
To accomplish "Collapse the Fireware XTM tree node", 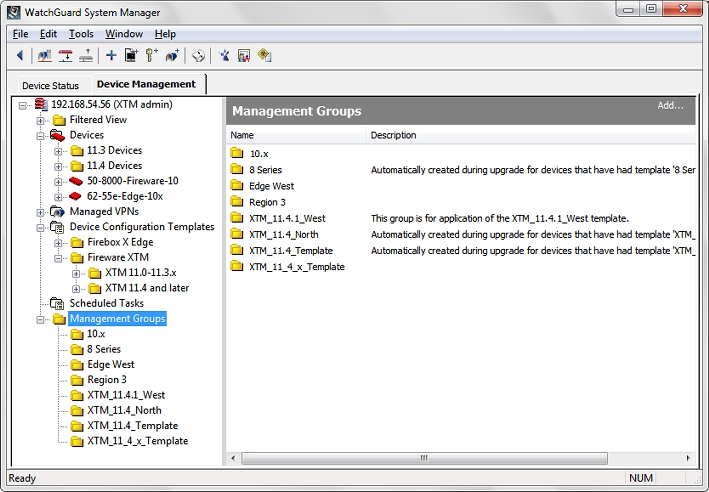I will [58, 257].
